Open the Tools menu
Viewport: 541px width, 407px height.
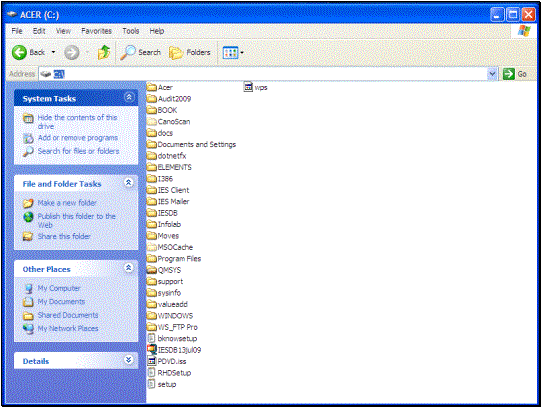tap(130, 31)
